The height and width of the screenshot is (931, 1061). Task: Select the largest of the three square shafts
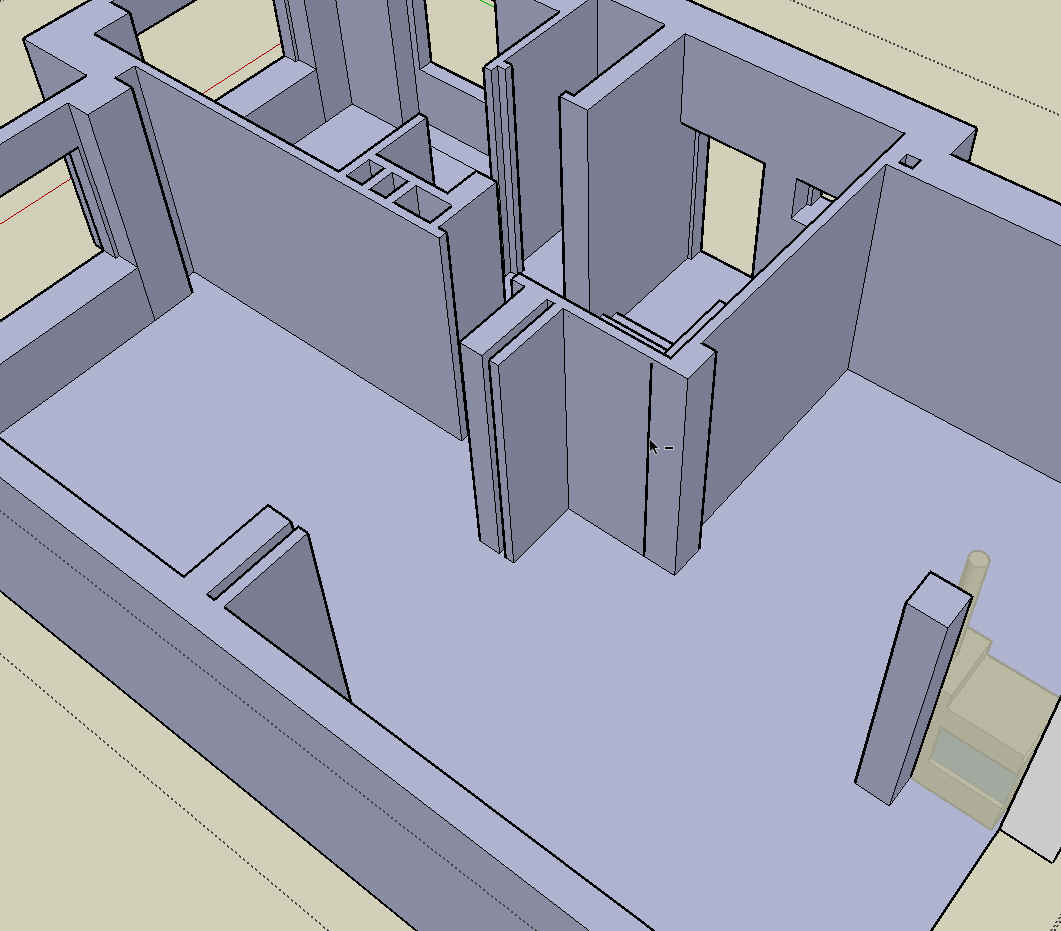coord(422,202)
